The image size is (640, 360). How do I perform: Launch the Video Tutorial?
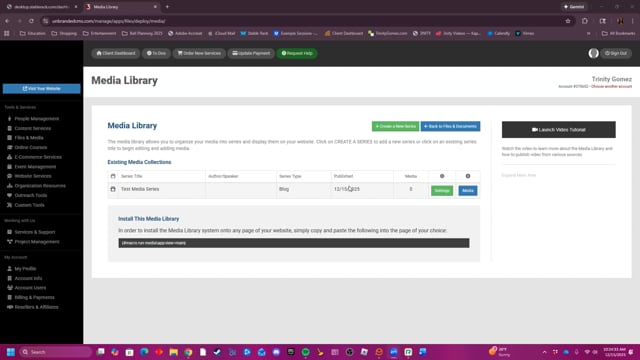[x=558, y=130]
